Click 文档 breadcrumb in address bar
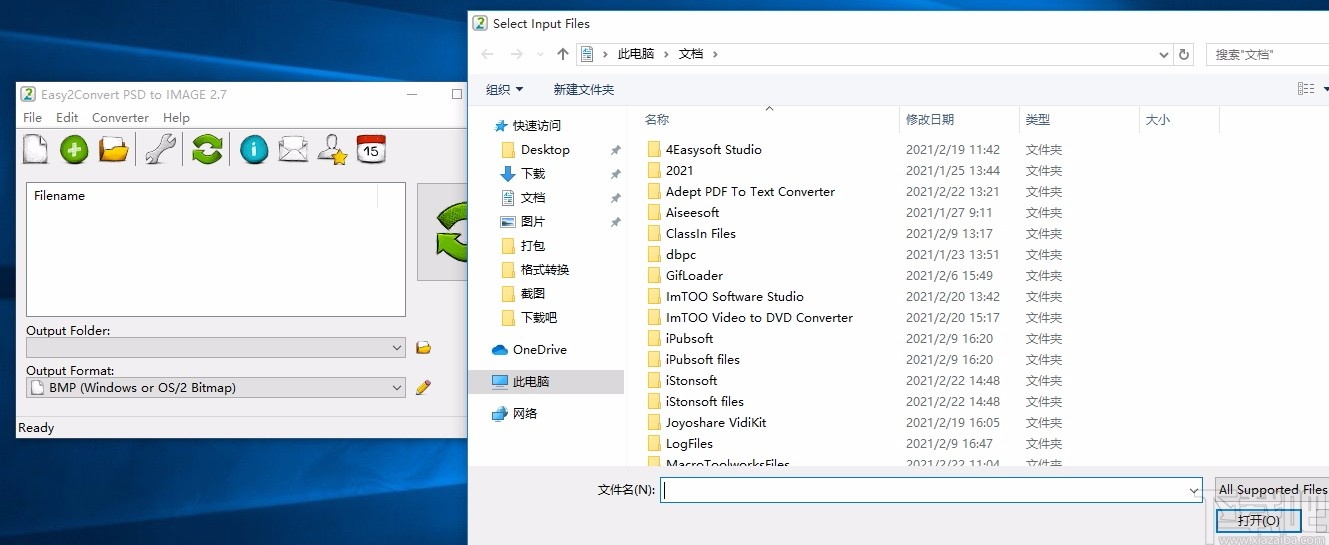The image size is (1329, 545). [691, 54]
